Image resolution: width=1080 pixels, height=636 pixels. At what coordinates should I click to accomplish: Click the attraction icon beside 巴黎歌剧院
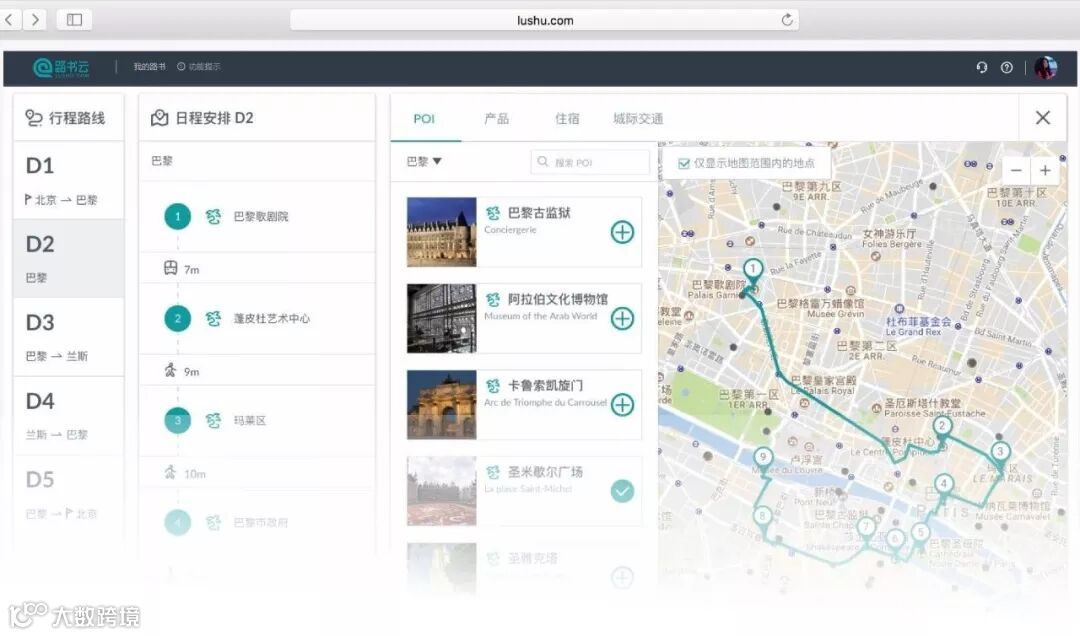214,216
